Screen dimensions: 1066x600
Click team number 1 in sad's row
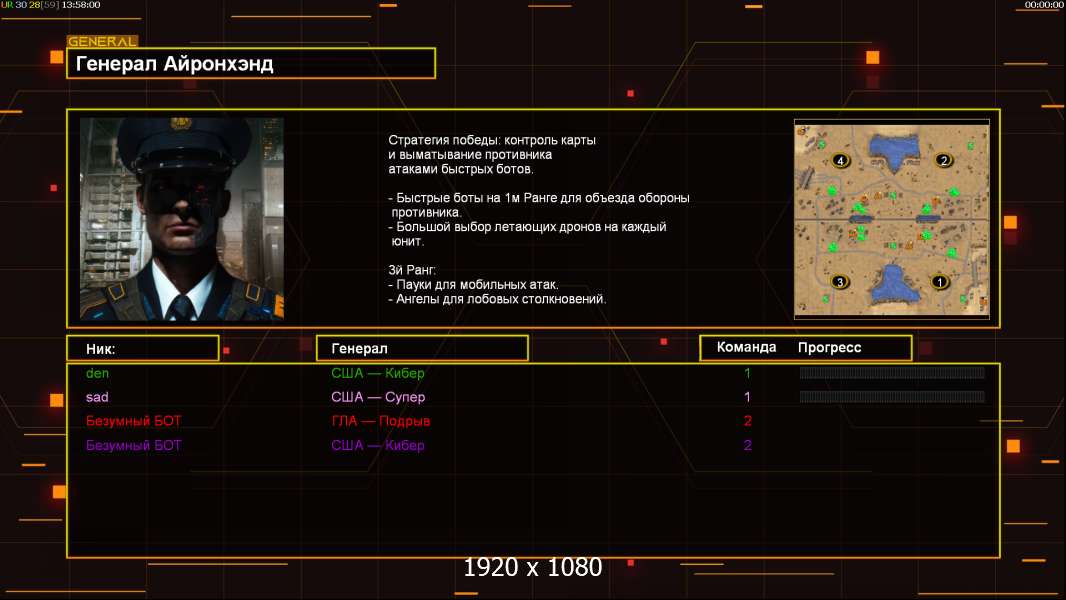[x=747, y=397]
